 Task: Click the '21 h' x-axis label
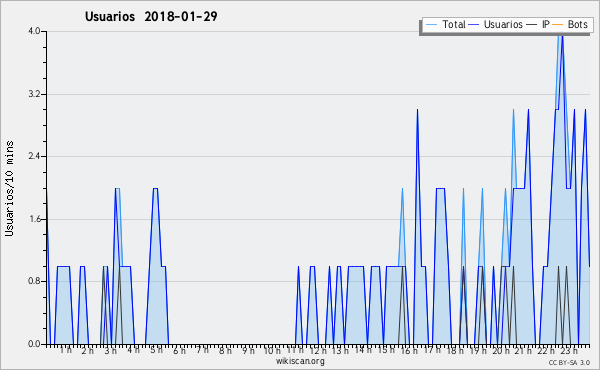pos(523,350)
